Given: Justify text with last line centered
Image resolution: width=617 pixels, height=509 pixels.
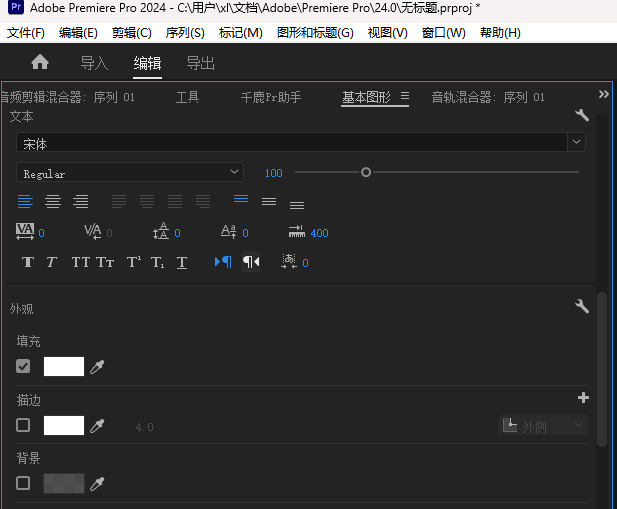Looking at the screenshot, I should pyautogui.click(x=147, y=201).
